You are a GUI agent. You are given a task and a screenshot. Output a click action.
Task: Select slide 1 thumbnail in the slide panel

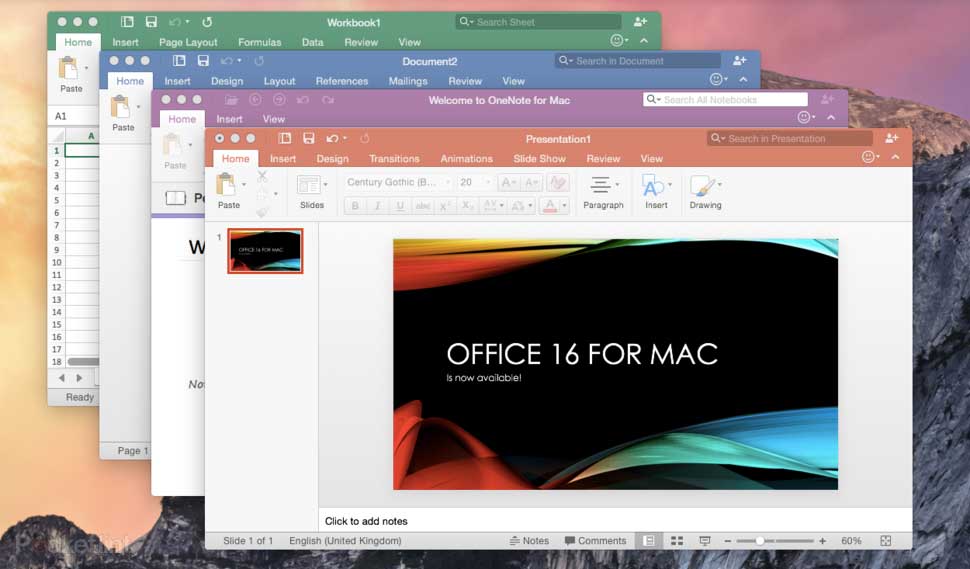pos(265,250)
